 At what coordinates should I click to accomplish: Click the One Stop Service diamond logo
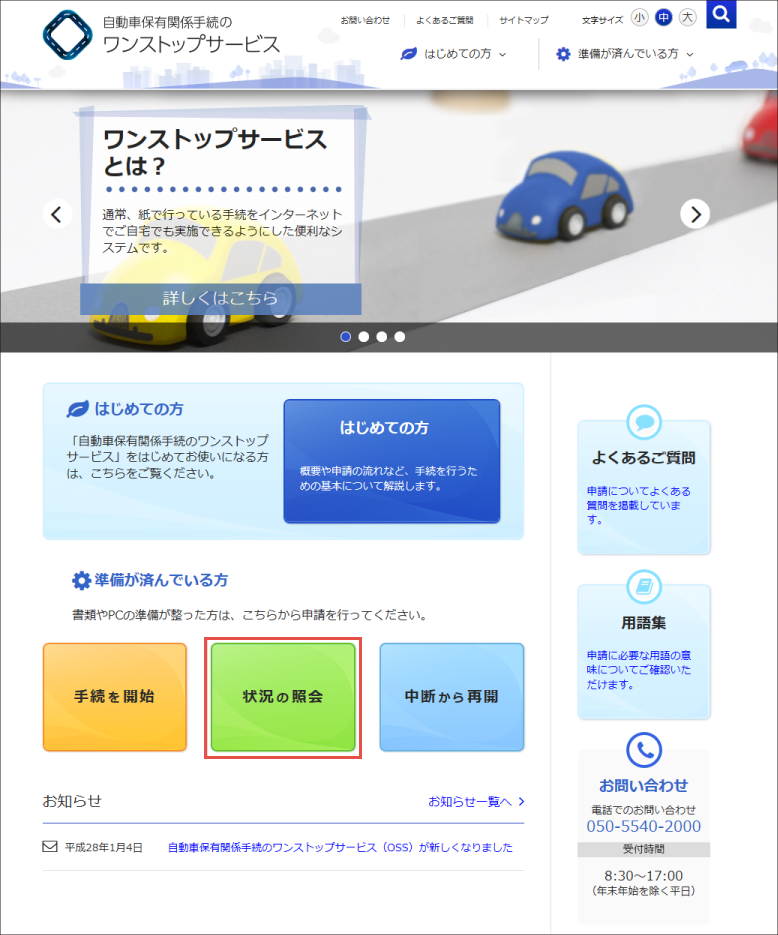(x=67, y=35)
